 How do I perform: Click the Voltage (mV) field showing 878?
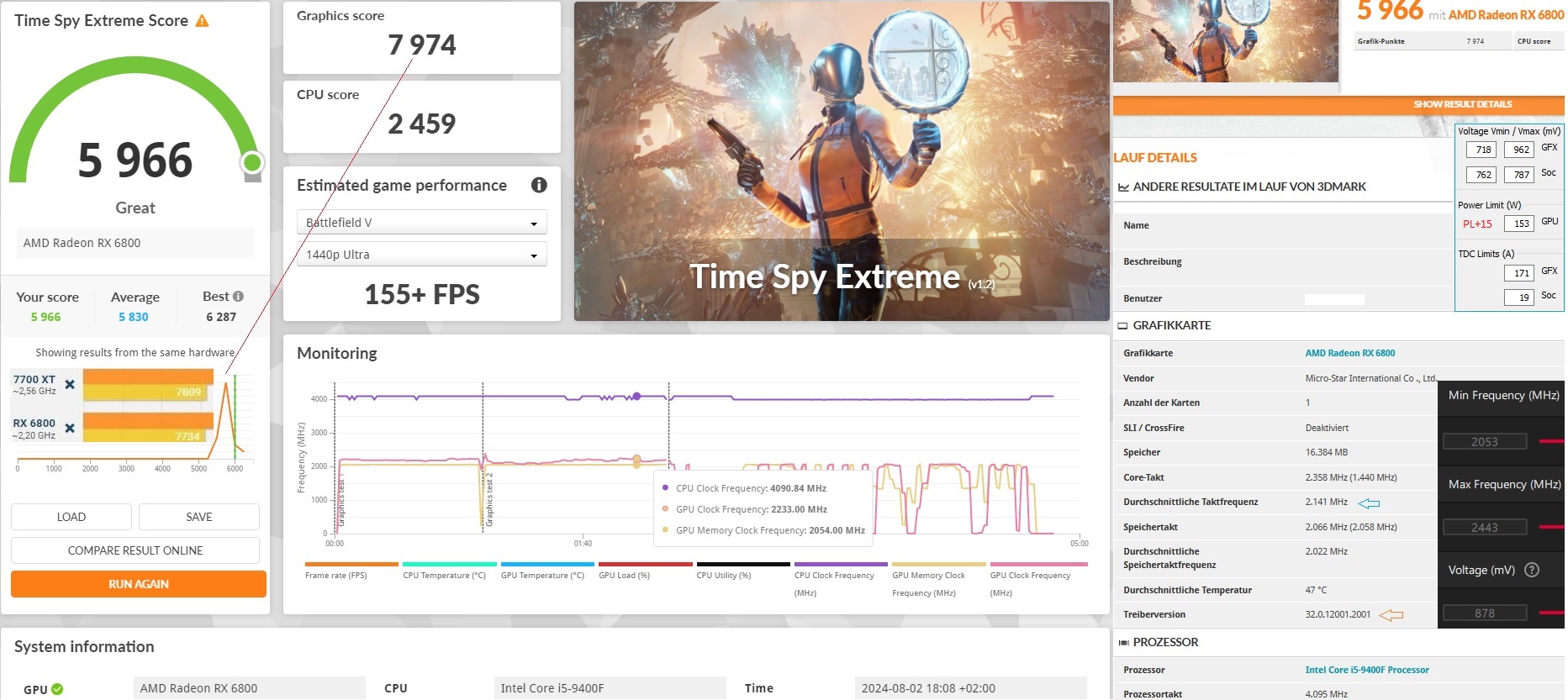(x=1485, y=613)
